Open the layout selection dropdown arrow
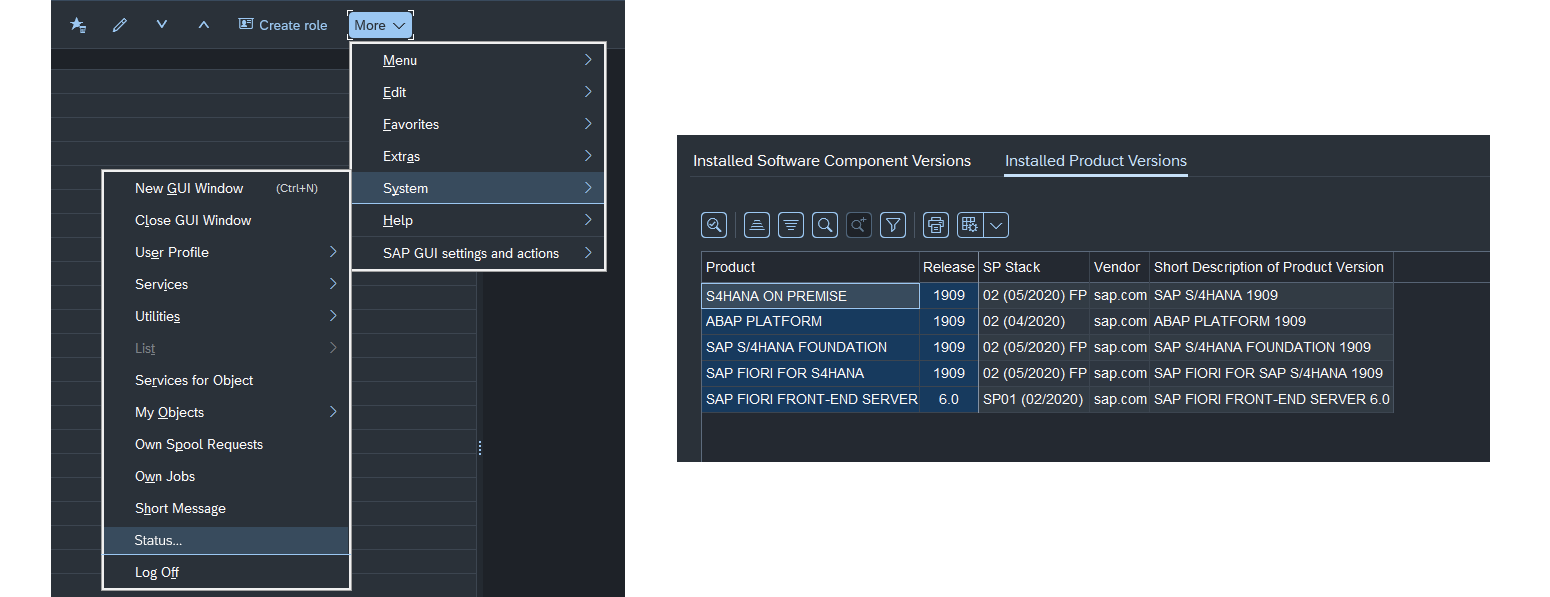Screen dimensions: 1550x597 point(996,224)
